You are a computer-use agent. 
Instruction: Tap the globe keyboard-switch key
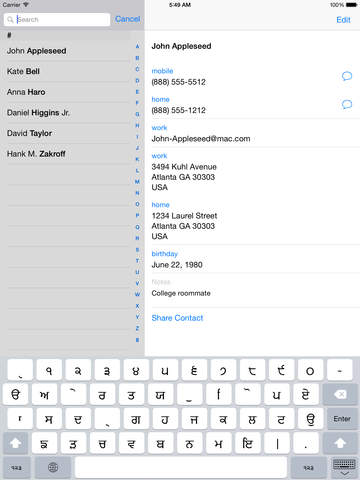53,468
